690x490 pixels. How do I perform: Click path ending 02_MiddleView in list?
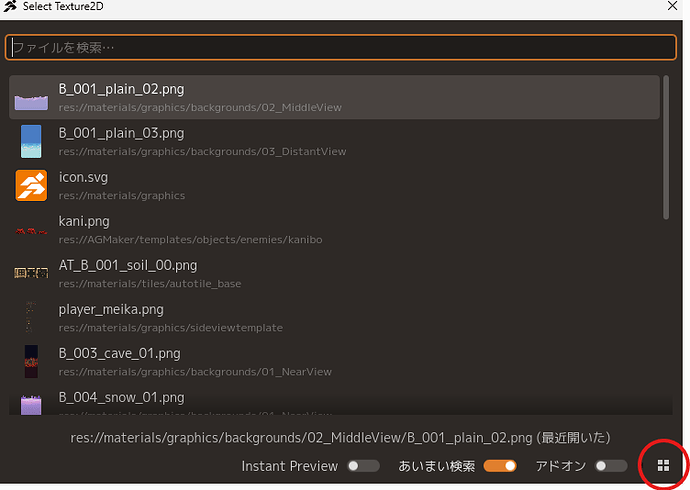[200, 108]
